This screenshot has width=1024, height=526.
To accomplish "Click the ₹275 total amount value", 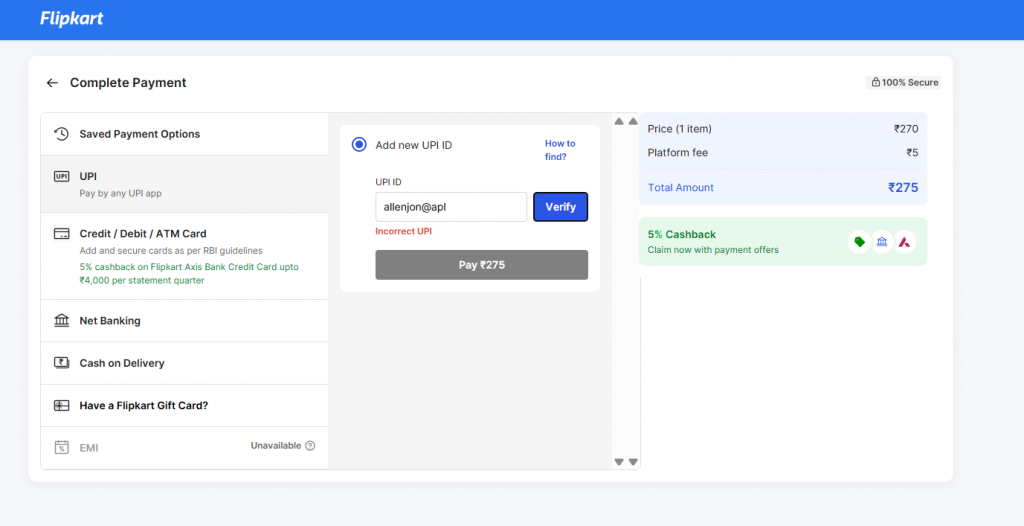I will pos(903,188).
